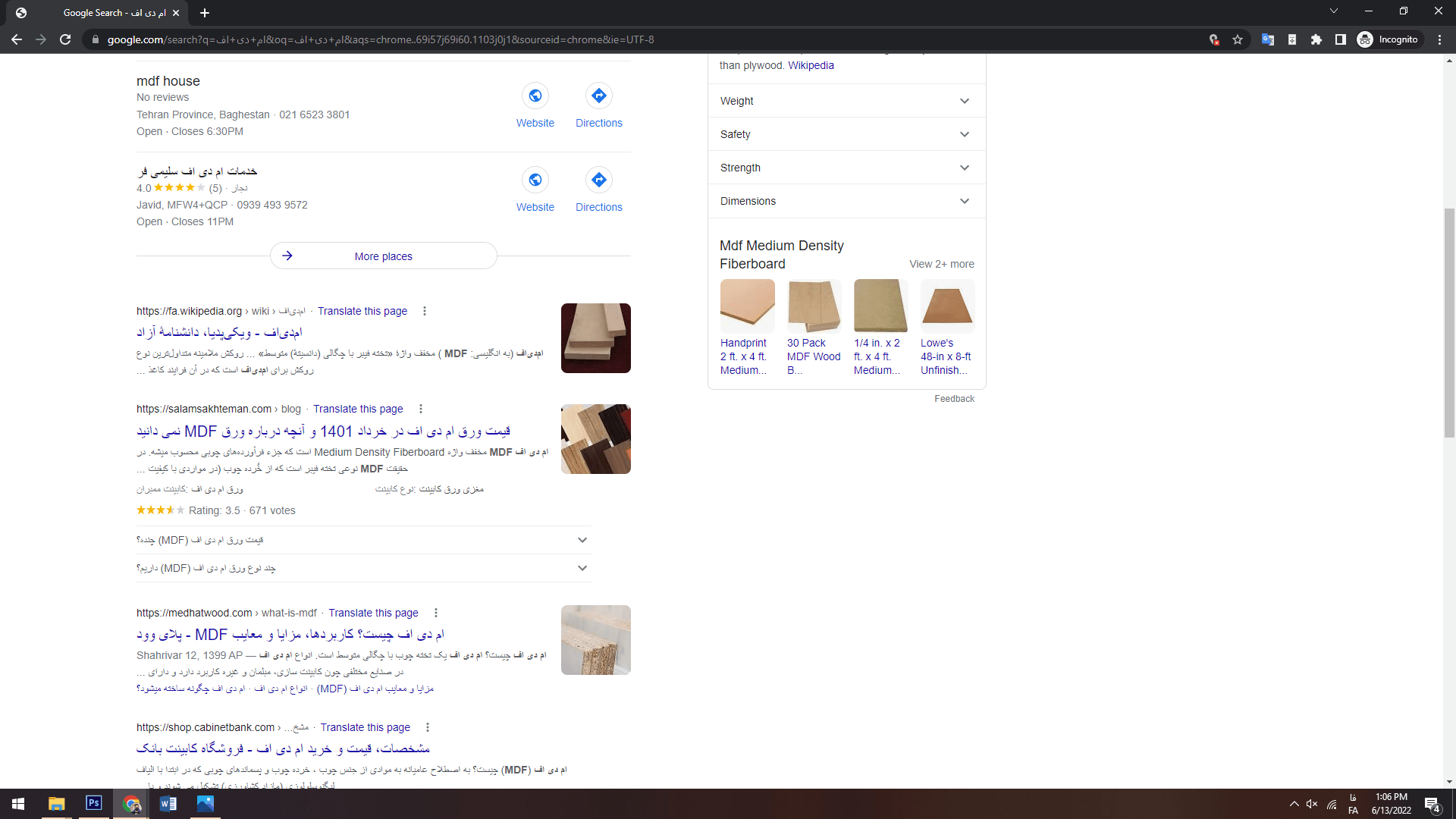1456x819 pixels.
Task: Click the address bar URL field
Action: (645, 39)
